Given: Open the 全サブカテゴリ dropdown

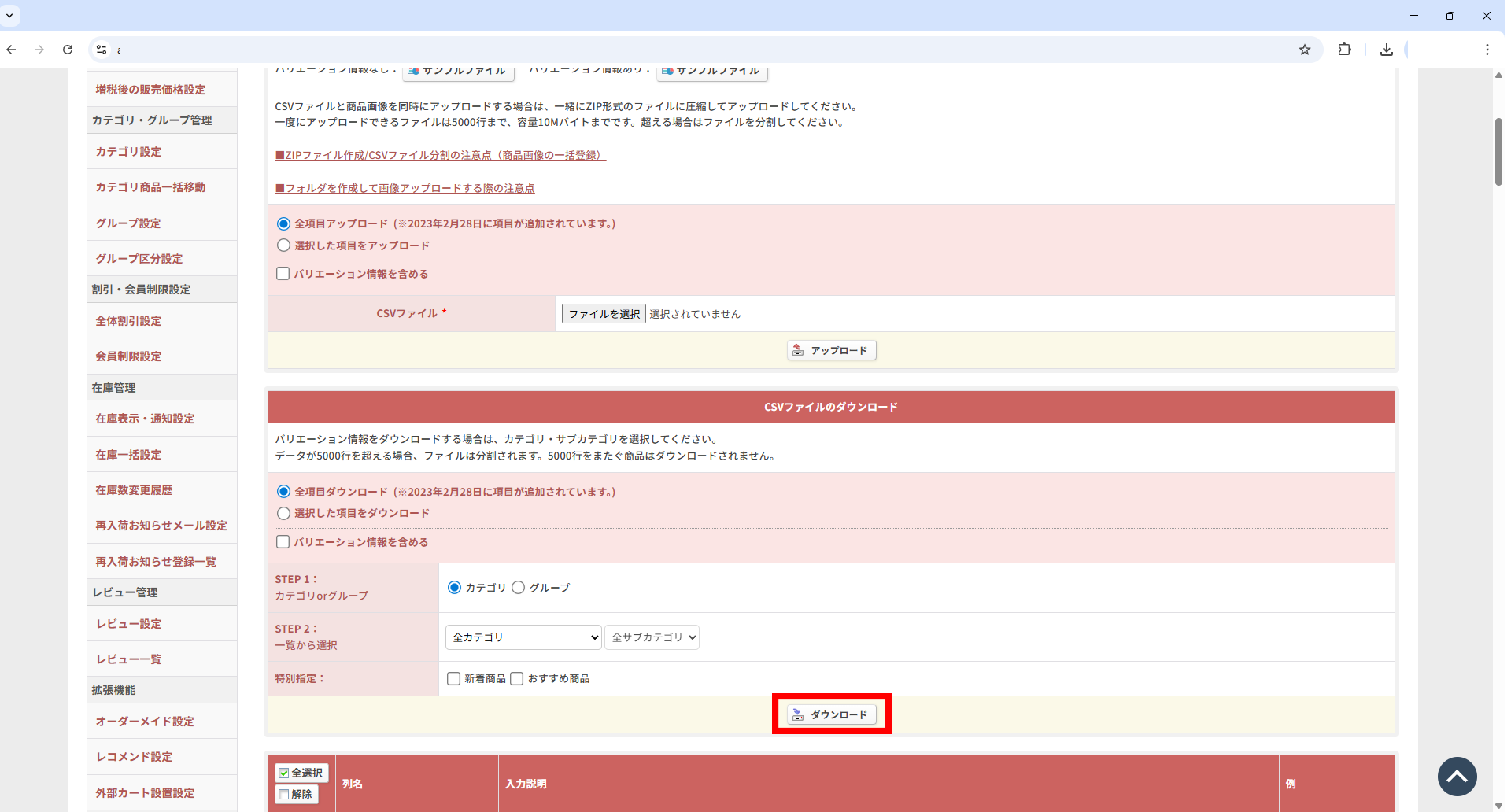Looking at the screenshot, I should pyautogui.click(x=652, y=637).
